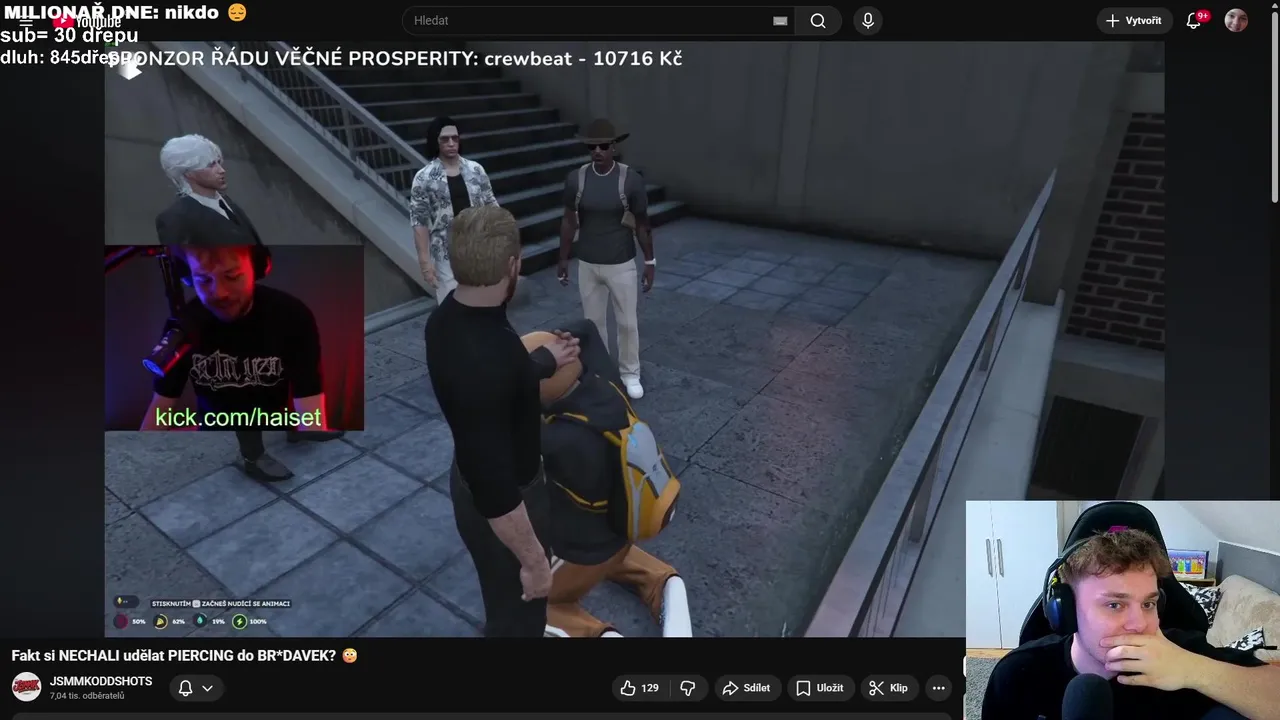This screenshot has width=1280, height=720.
Task: Start voice search with the microphone
Action: pyautogui.click(x=868, y=21)
